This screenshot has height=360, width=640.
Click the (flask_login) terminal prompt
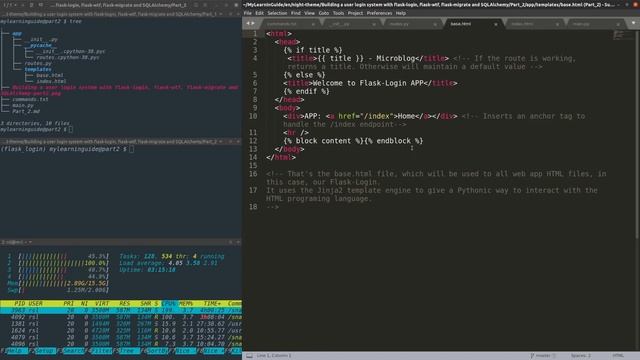63,149
